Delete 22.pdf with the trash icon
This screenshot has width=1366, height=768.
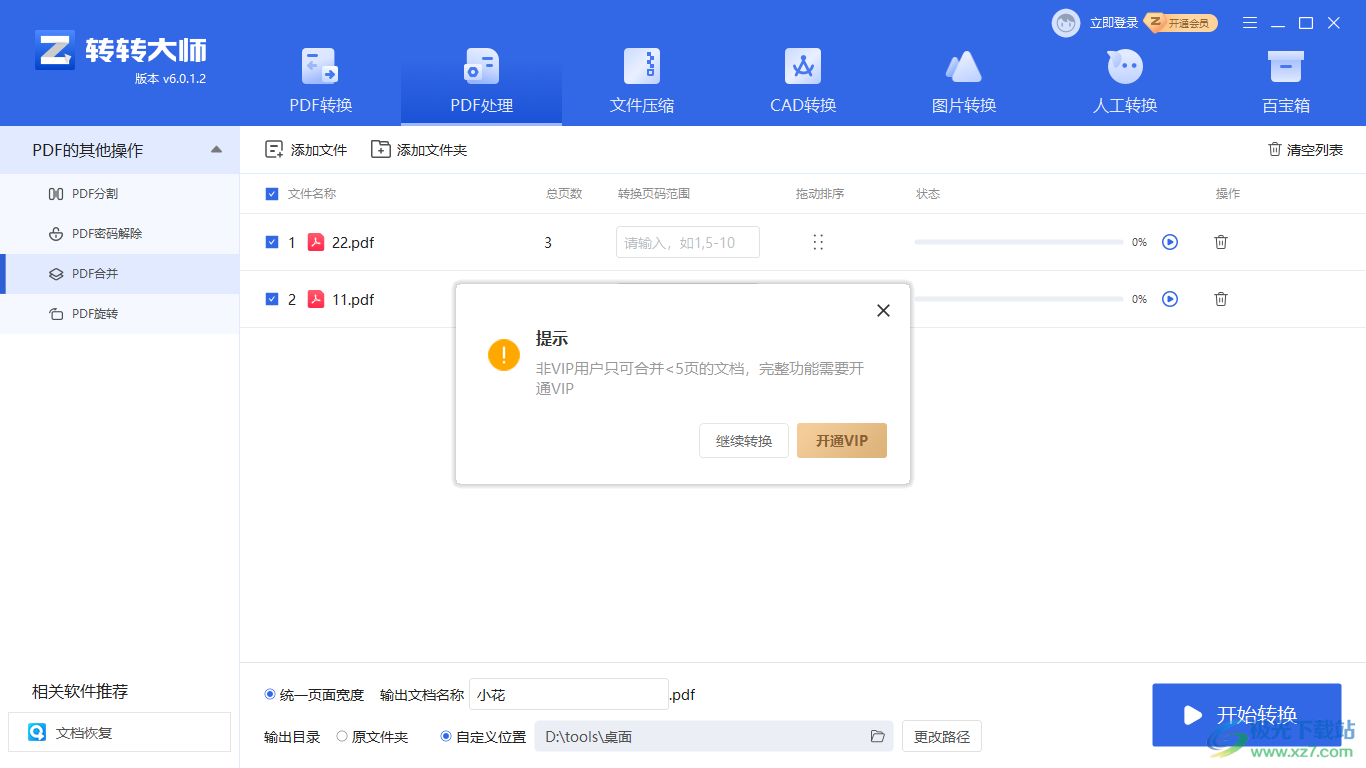[1221, 242]
